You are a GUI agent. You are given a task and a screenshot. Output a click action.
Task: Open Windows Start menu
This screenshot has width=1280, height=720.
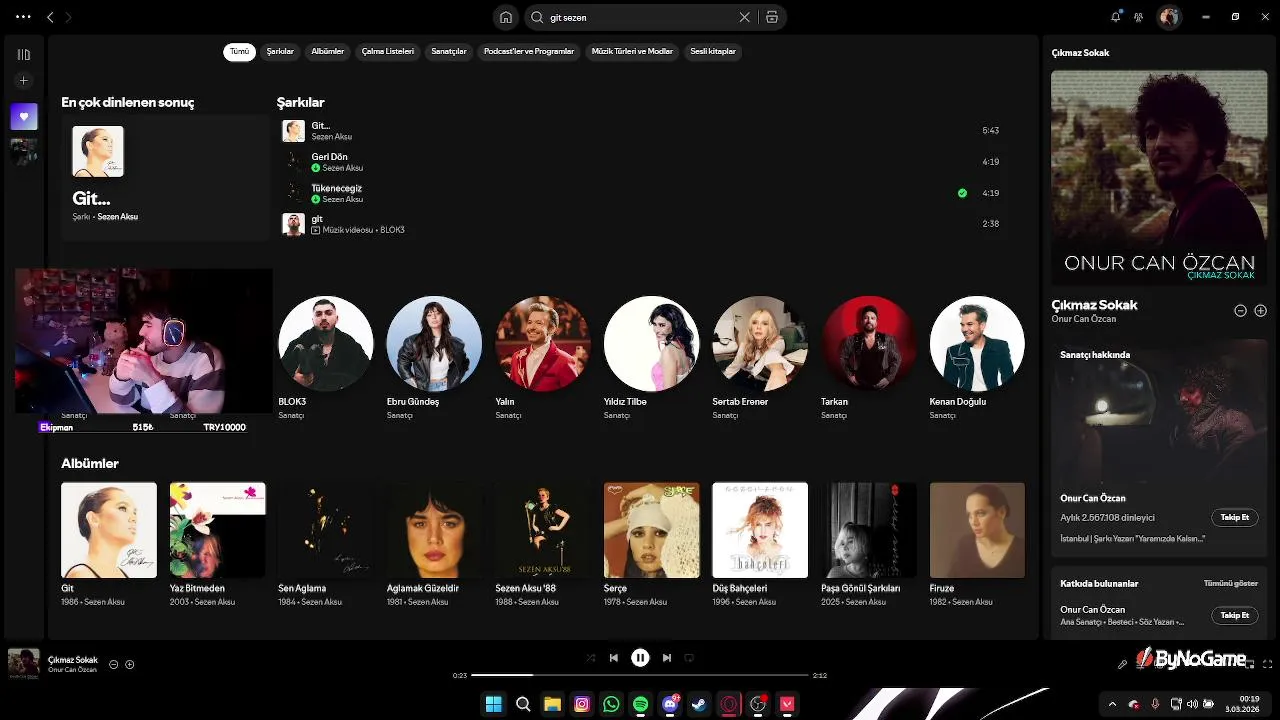point(493,704)
